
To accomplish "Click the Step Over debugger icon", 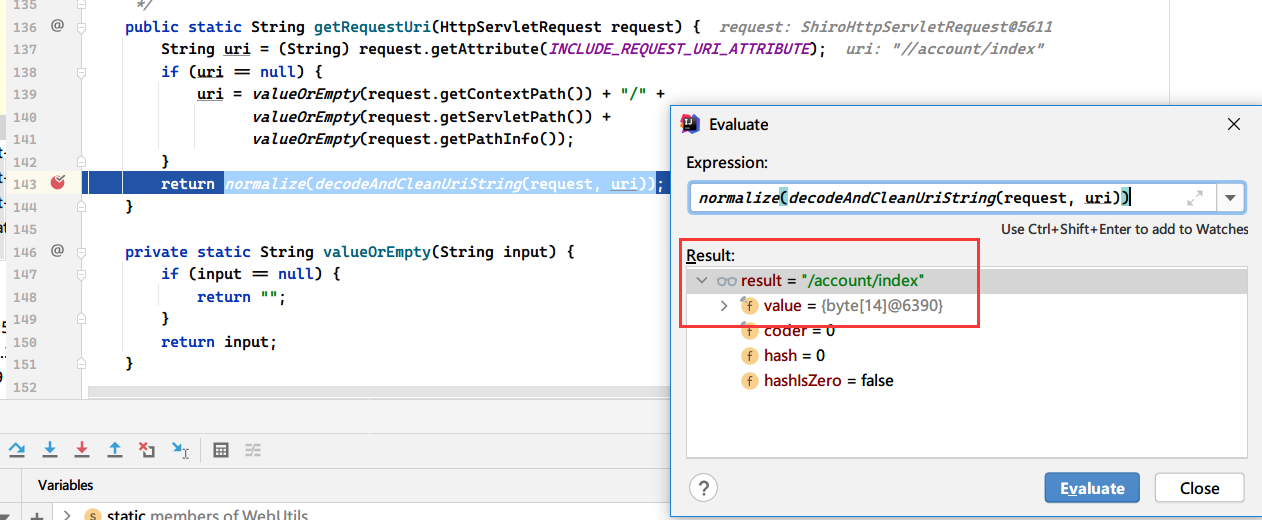I will [x=17, y=449].
